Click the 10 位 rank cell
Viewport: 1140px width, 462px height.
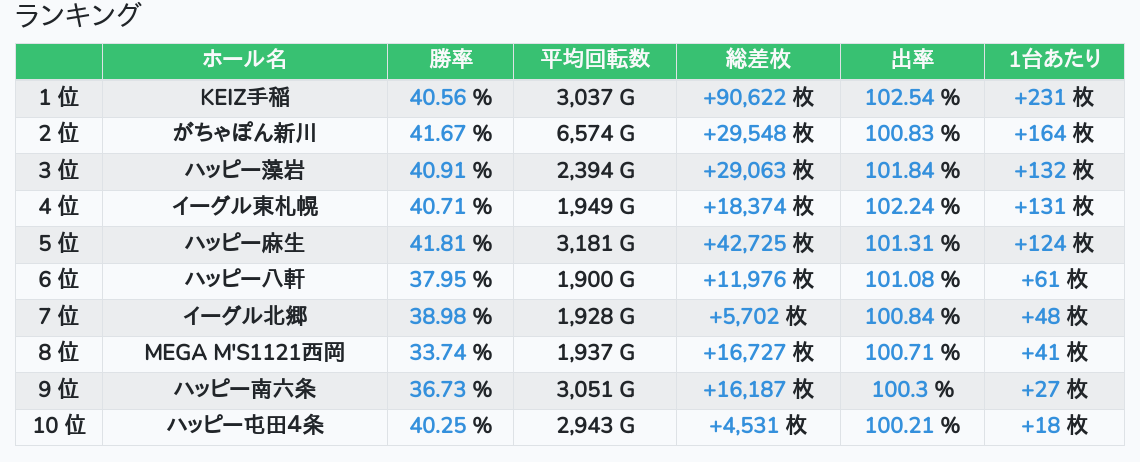pos(59,426)
